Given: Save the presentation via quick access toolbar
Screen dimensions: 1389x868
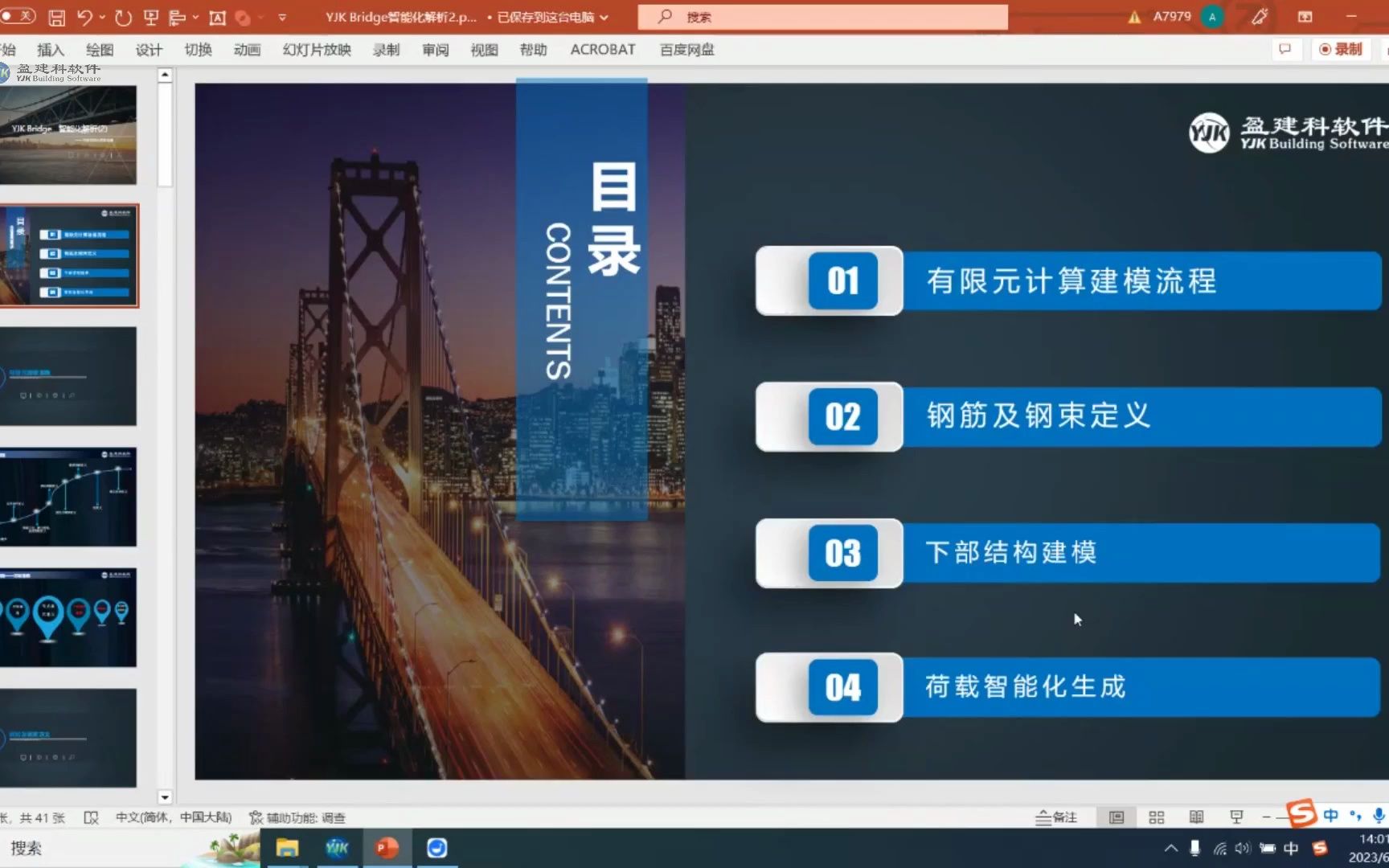Looking at the screenshot, I should pyautogui.click(x=58, y=16).
